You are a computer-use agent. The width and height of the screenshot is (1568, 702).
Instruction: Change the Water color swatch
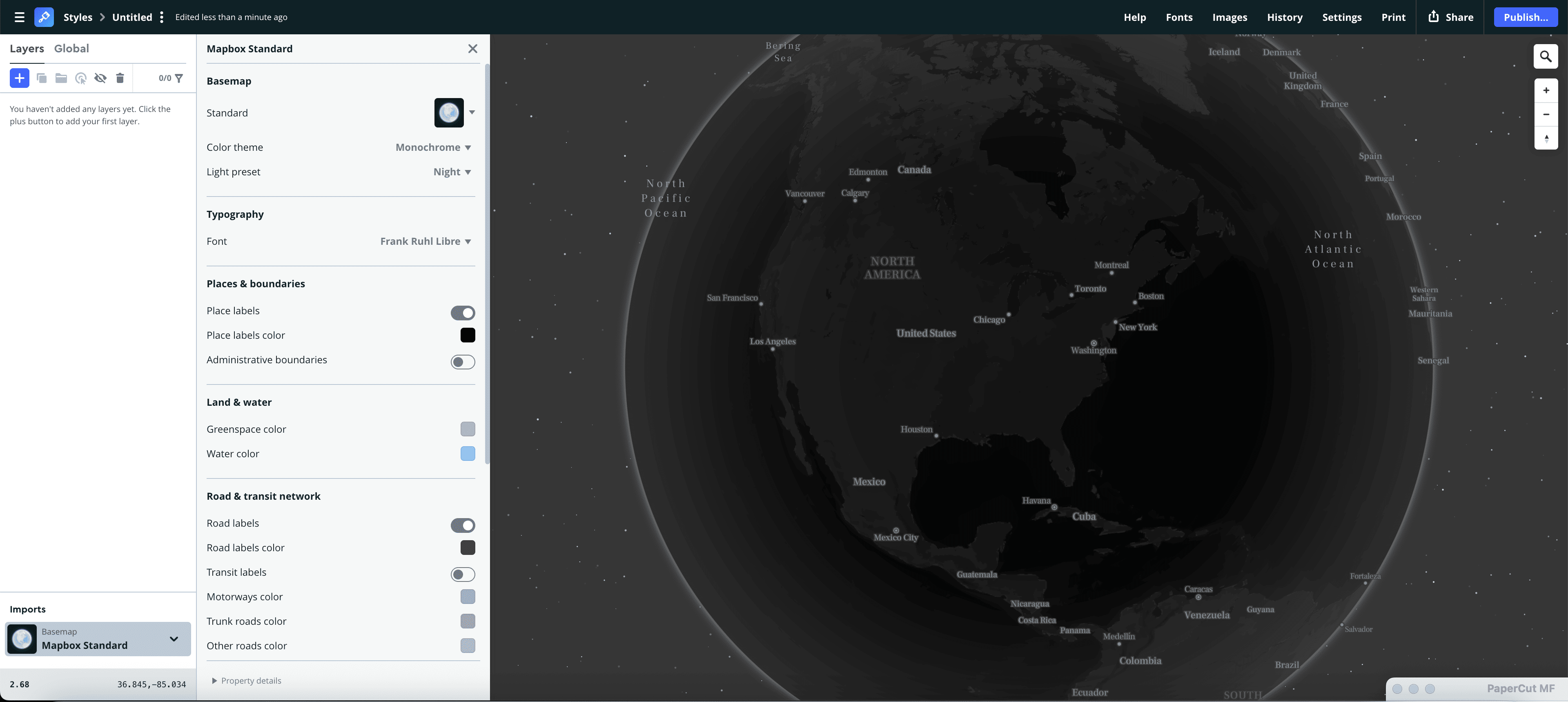tap(468, 454)
